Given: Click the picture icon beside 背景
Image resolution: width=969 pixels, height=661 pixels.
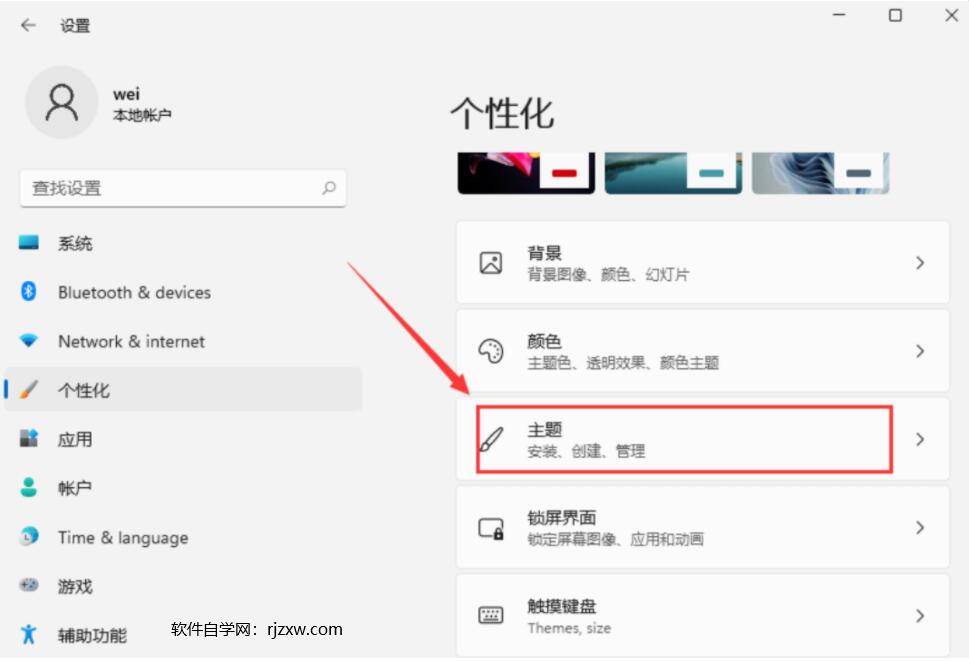Looking at the screenshot, I should (x=491, y=262).
